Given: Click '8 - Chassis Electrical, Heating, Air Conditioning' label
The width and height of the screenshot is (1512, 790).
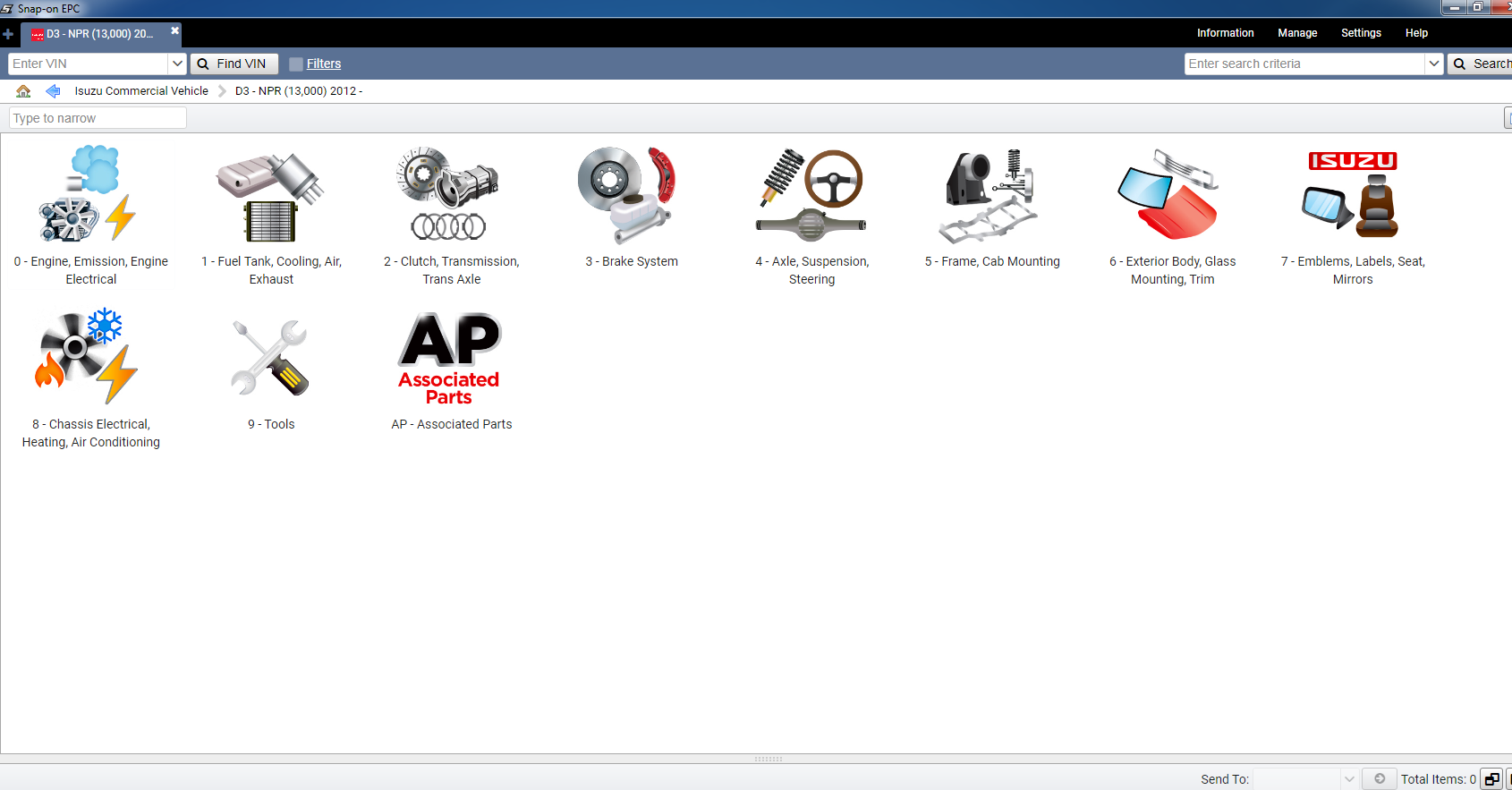Looking at the screenshot, I should 91,433.
